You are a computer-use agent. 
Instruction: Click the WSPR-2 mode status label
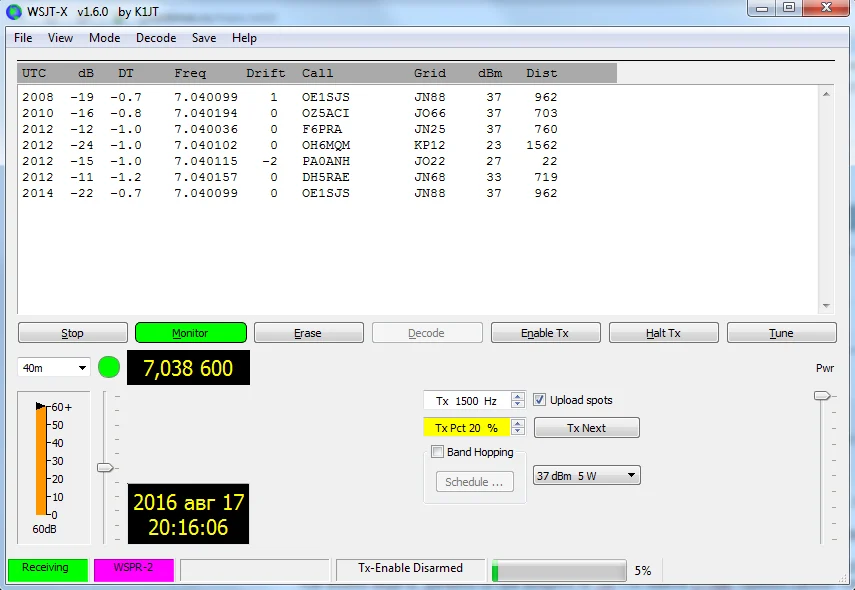pos(134,569)
